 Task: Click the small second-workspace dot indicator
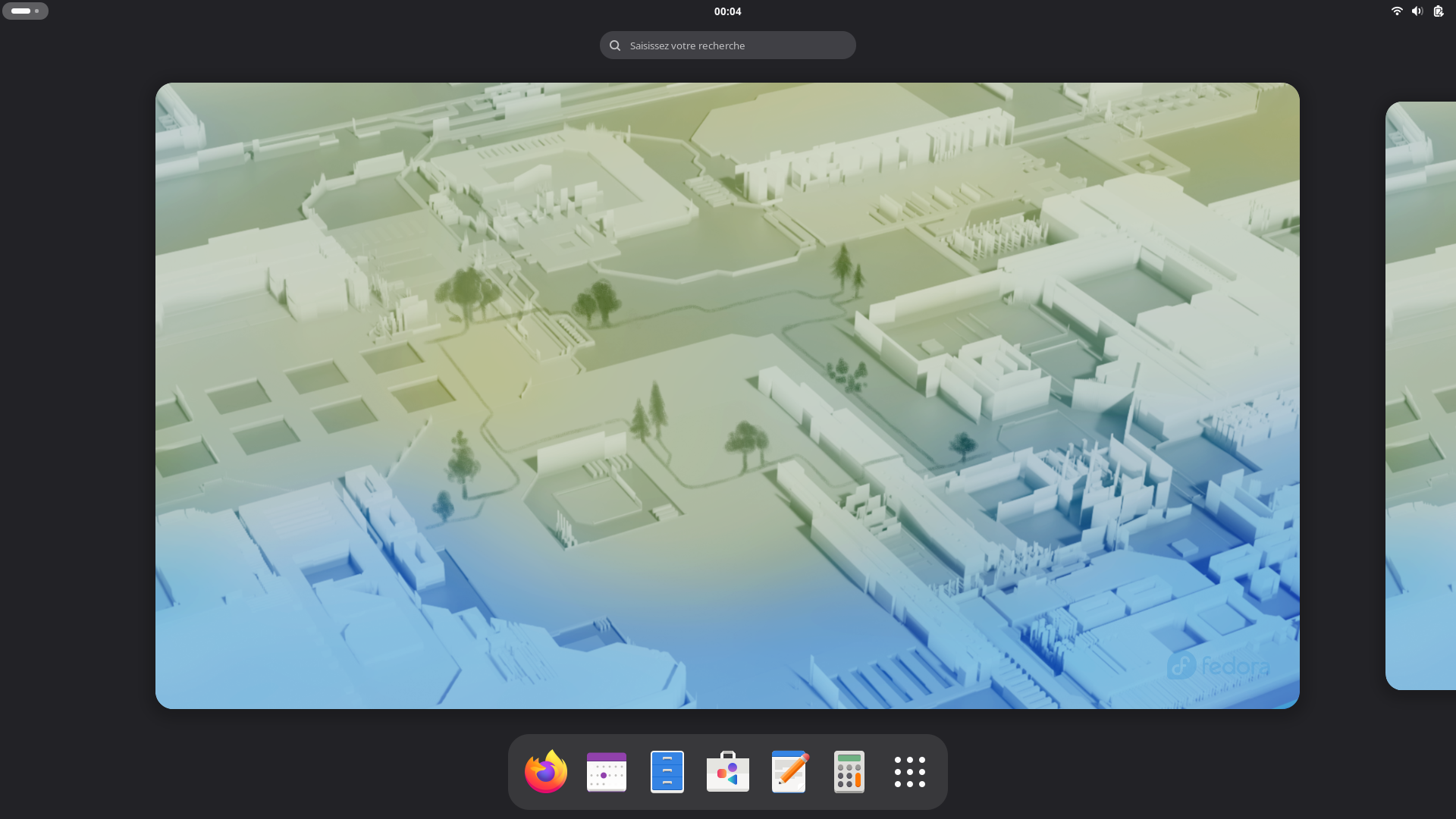36,11
